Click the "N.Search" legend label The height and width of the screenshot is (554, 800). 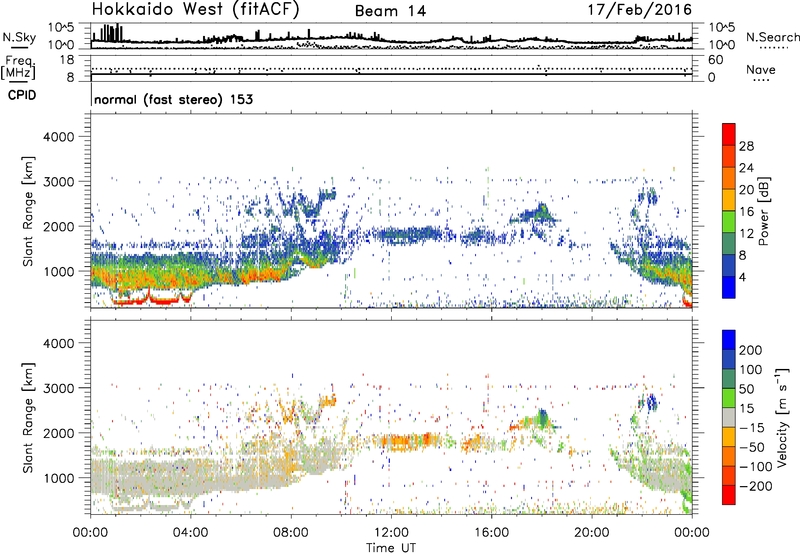pyautogui.click(x=772, y=37)
